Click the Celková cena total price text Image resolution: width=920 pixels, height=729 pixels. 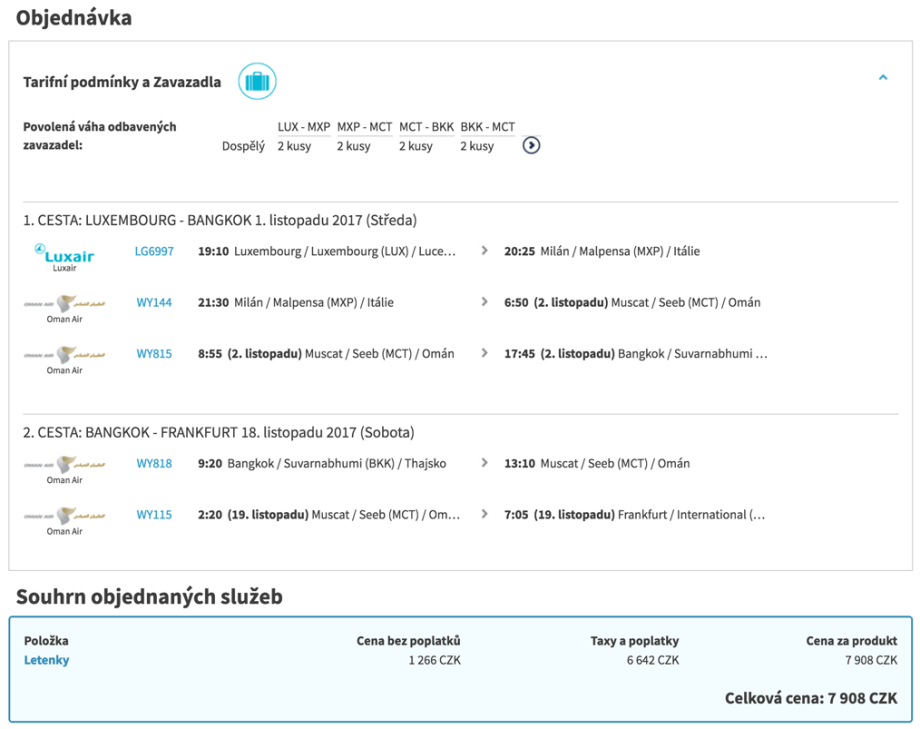point(810,698)
